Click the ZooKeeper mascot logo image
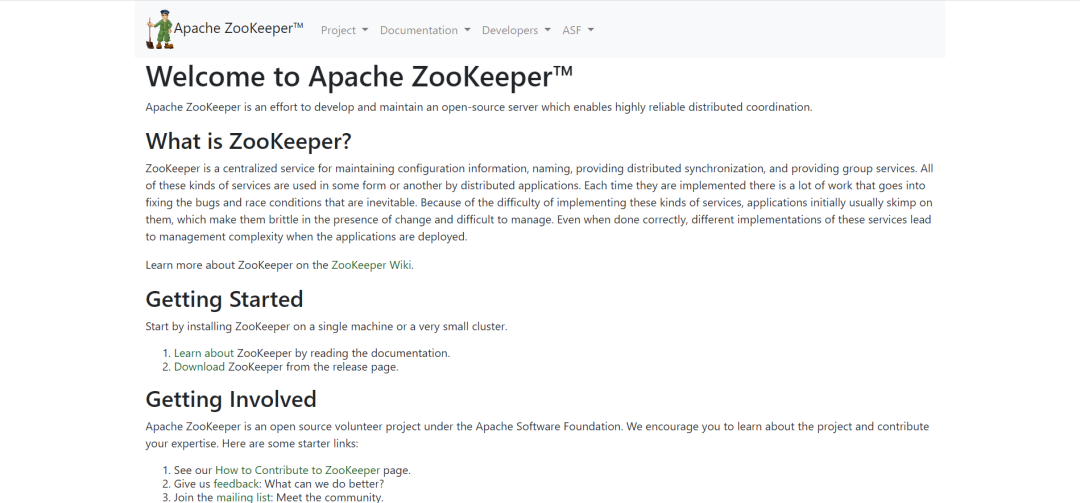The width and height of the screenshot is (1080, 503). point(160,30)
